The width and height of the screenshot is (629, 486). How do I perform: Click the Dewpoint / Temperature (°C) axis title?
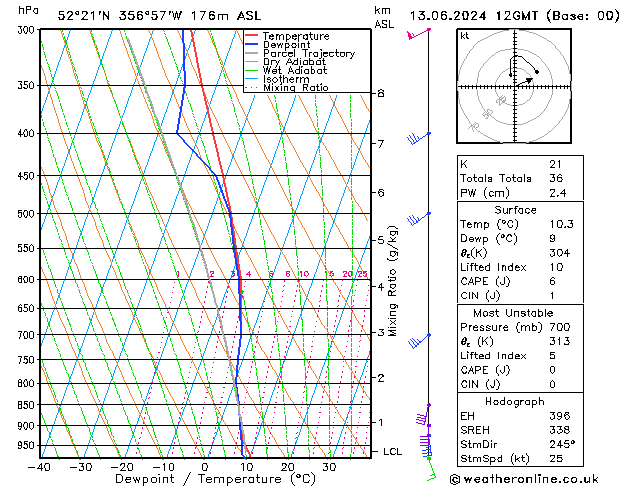point(215,479)
